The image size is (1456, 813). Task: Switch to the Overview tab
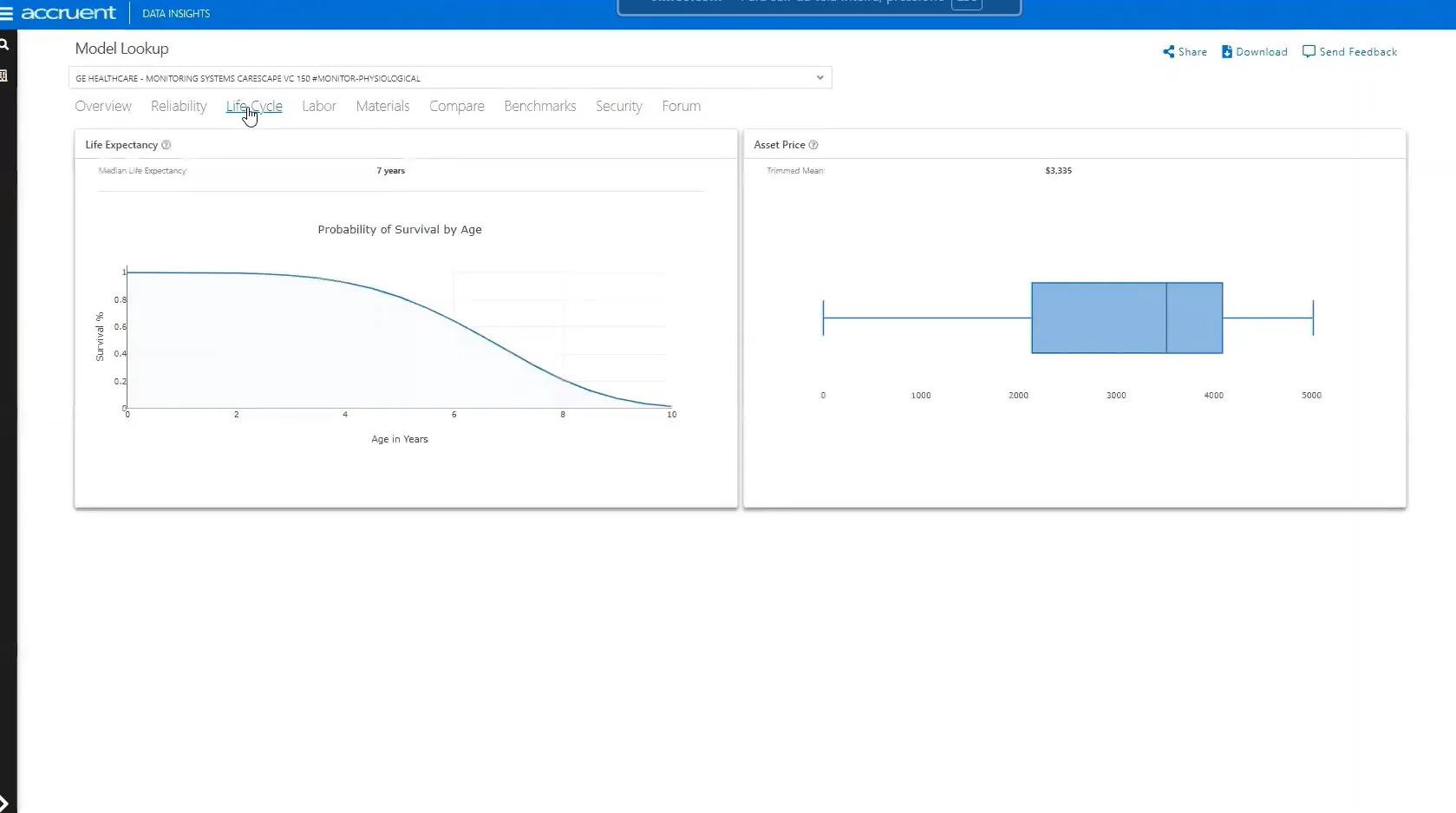pos(103,106)
